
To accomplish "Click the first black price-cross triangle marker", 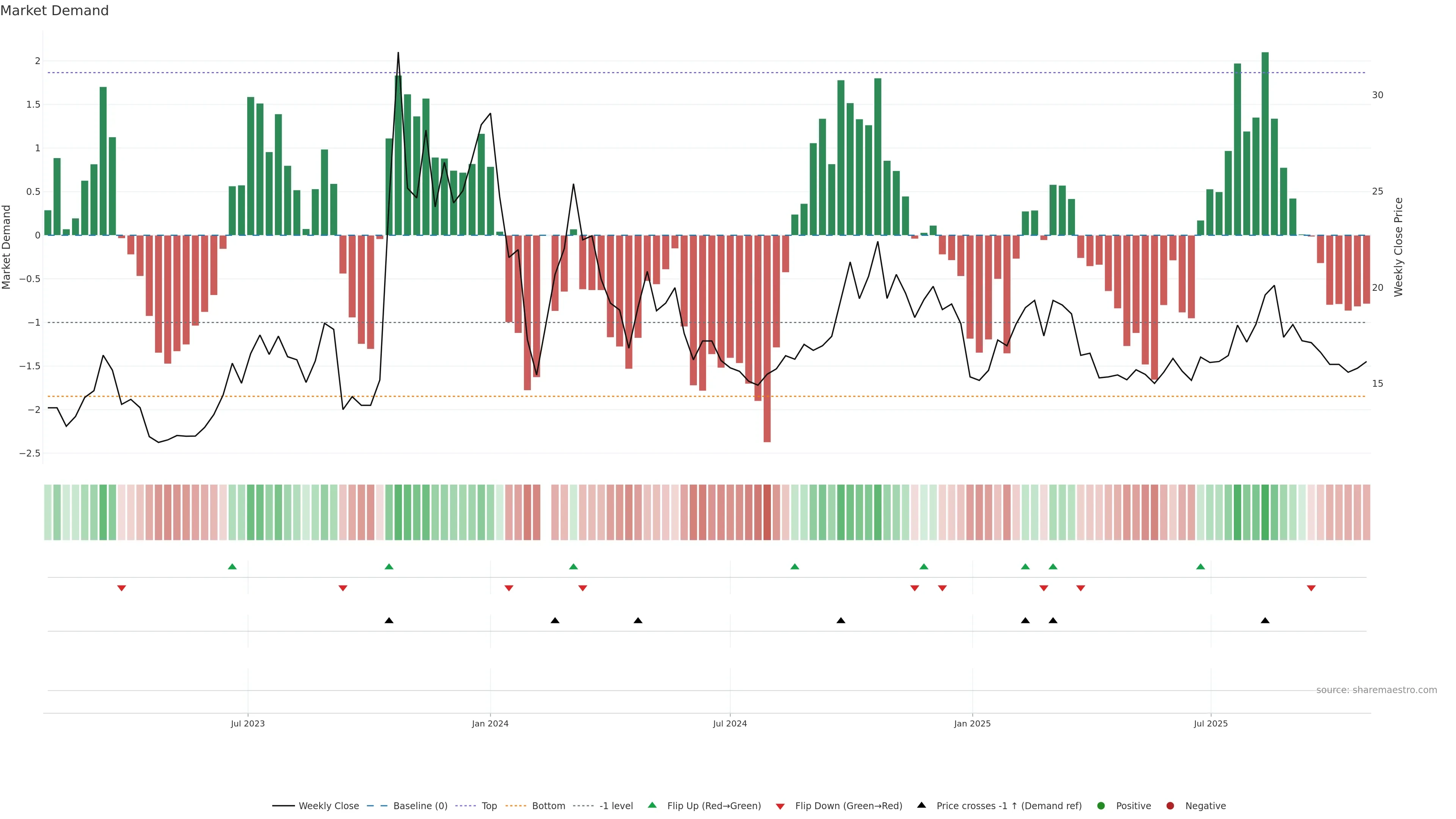I will [x=389, y=621].
